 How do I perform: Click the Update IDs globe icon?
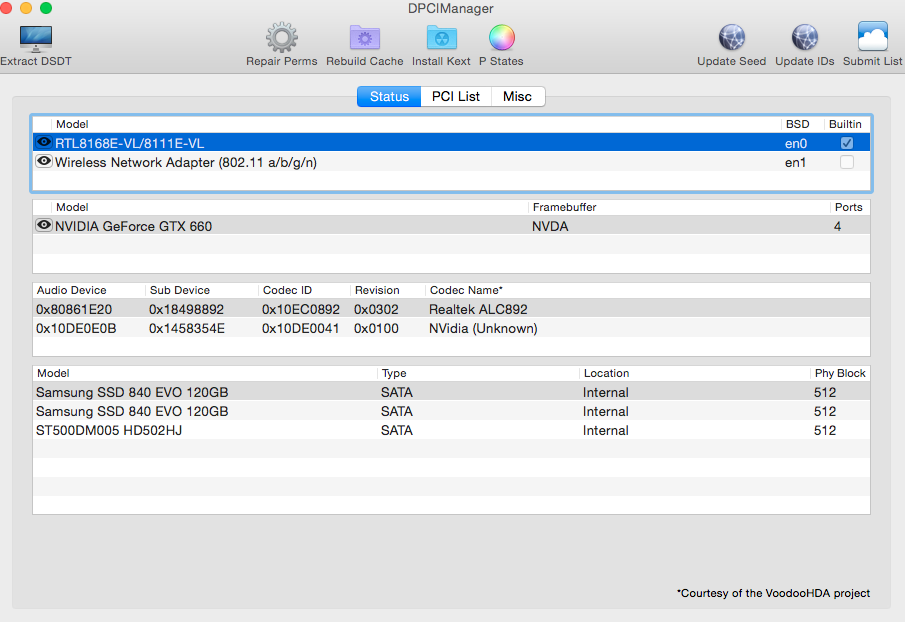click(804, 38)
